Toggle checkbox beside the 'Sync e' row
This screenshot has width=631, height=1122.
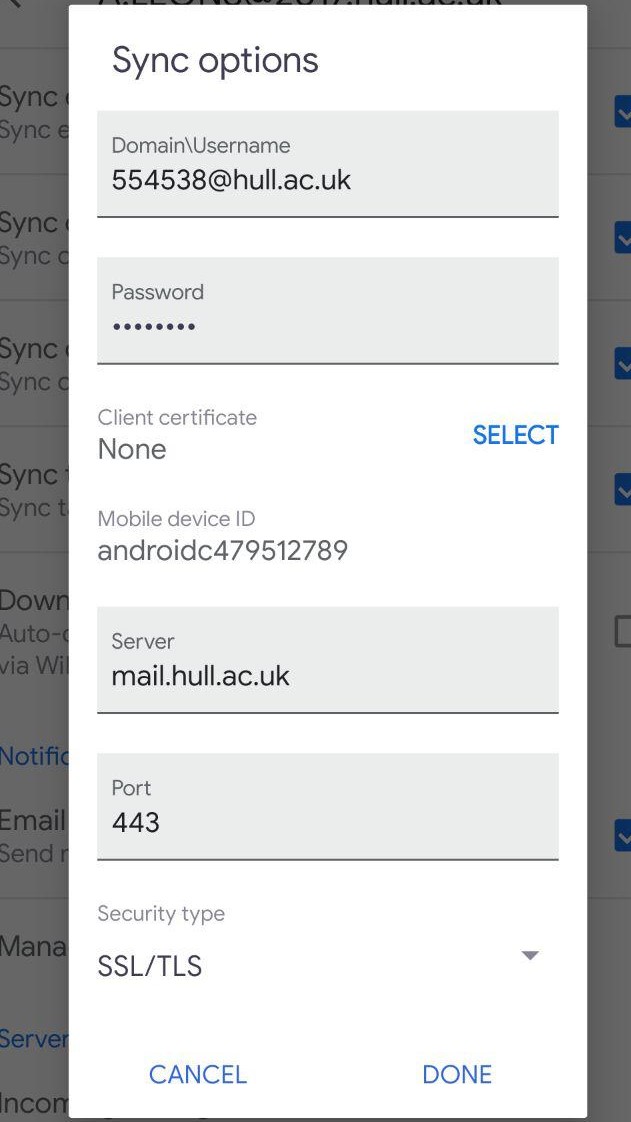(x=622, y=111)
